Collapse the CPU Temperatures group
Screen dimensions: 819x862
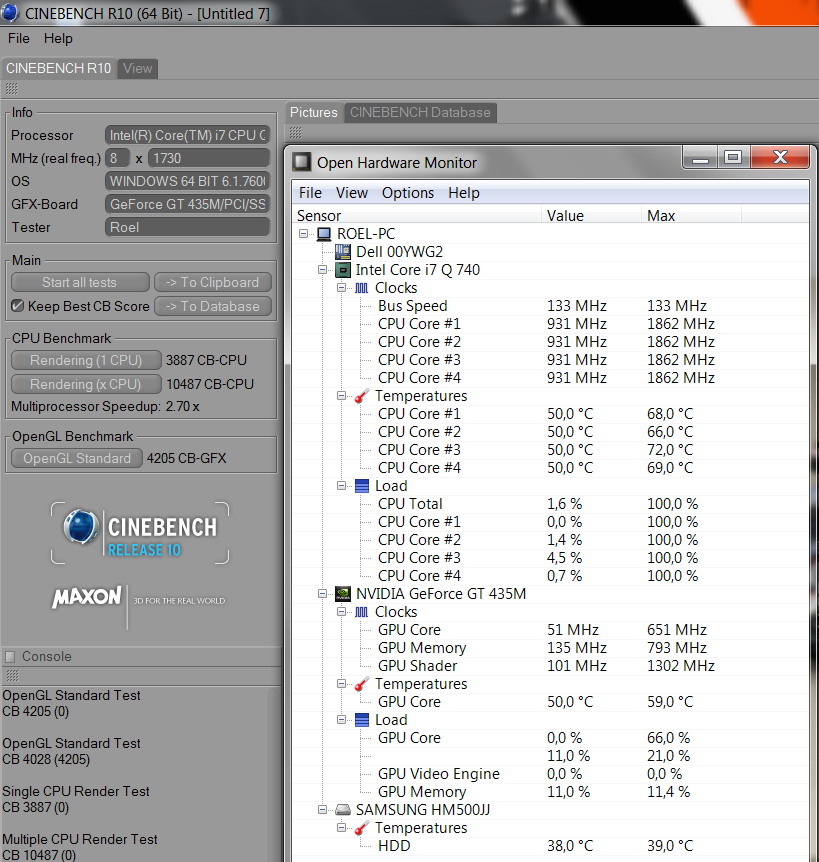point(341,395)
